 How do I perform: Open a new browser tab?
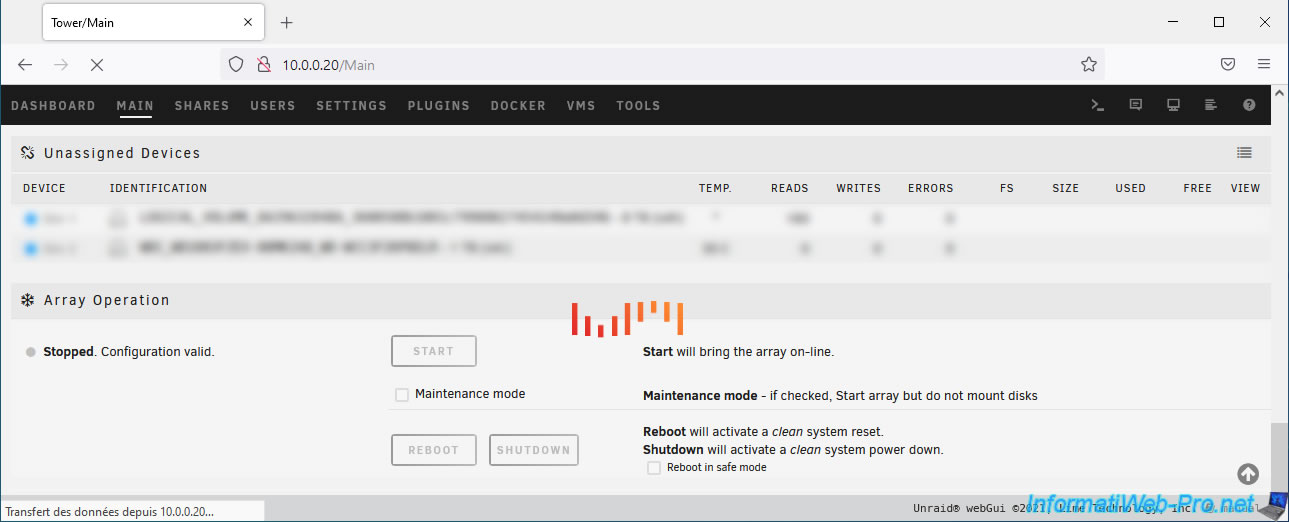click(287, 22)
